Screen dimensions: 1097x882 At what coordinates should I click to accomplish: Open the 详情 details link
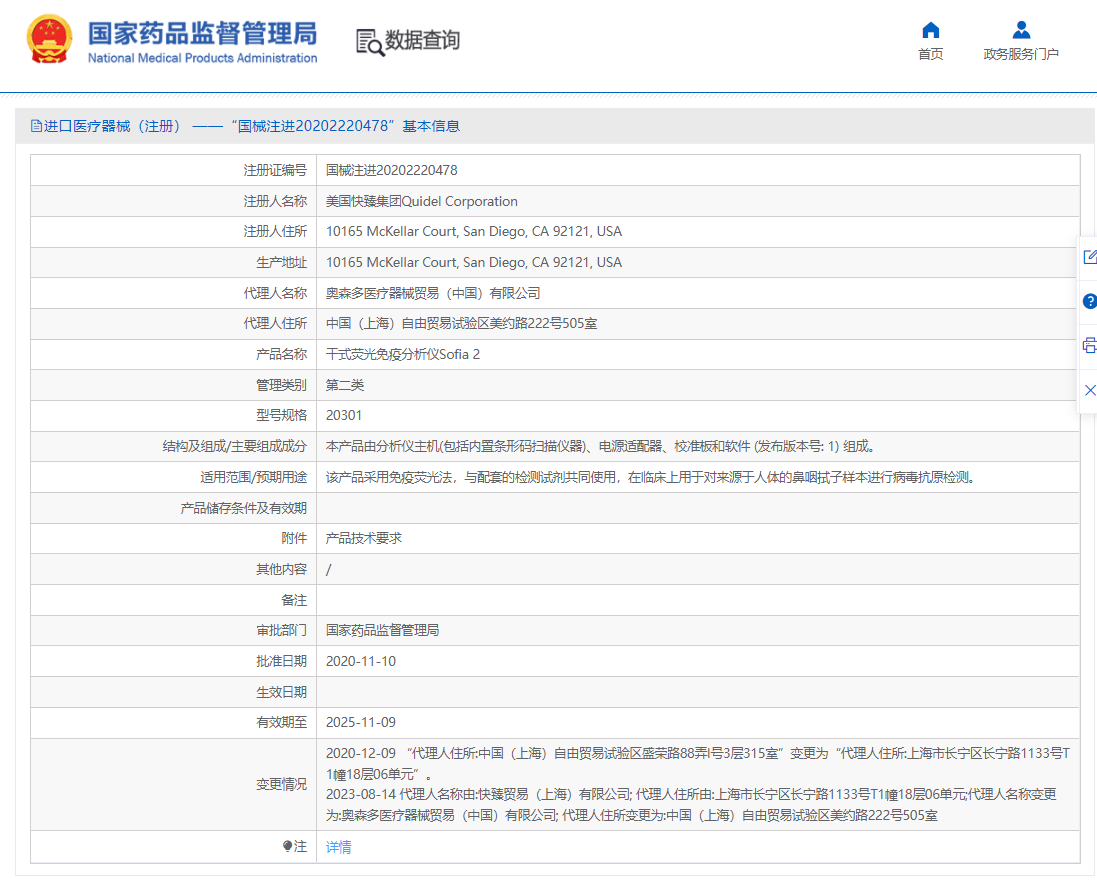(339, 847)
